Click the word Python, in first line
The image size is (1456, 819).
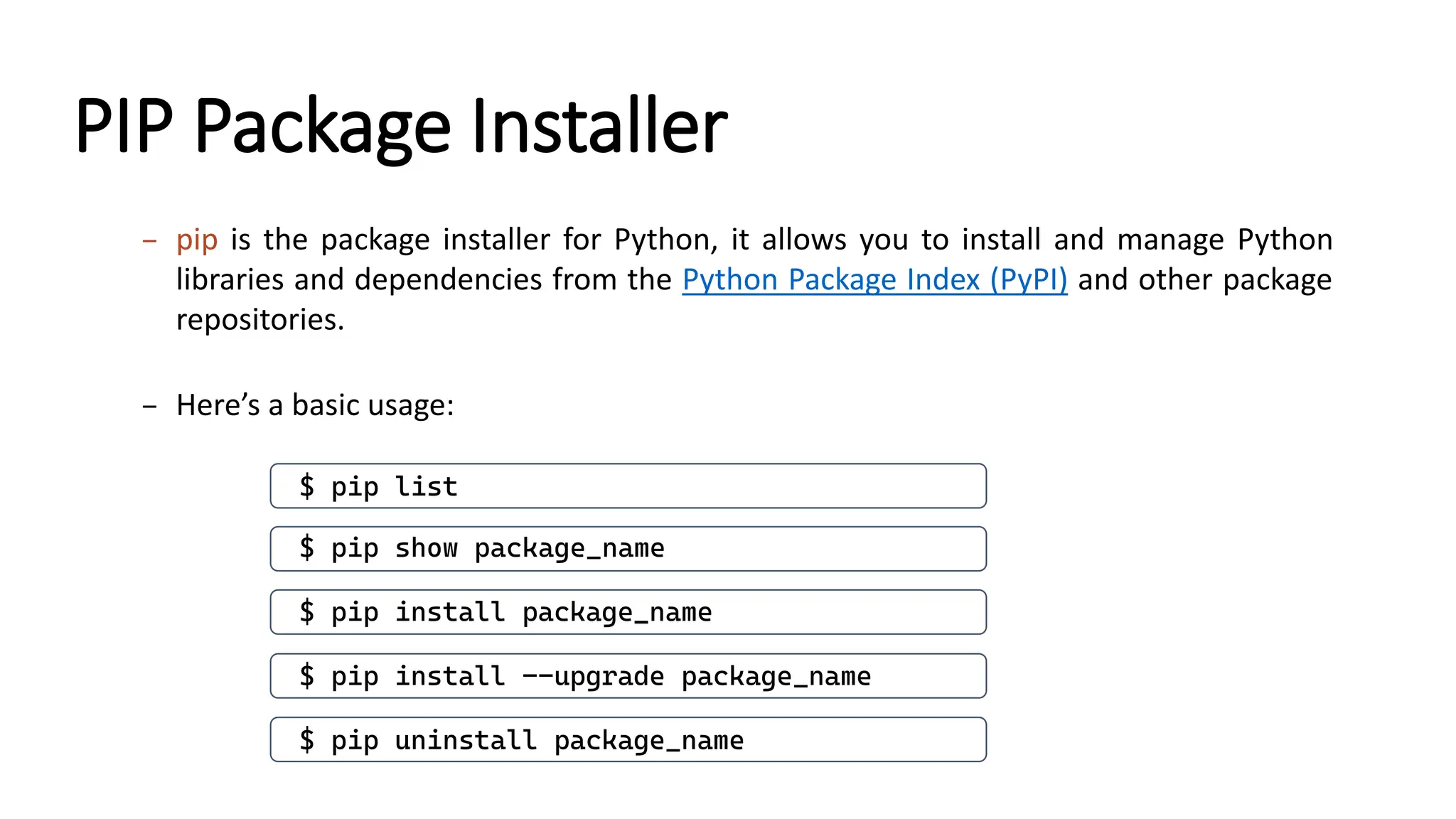(665, 240)
